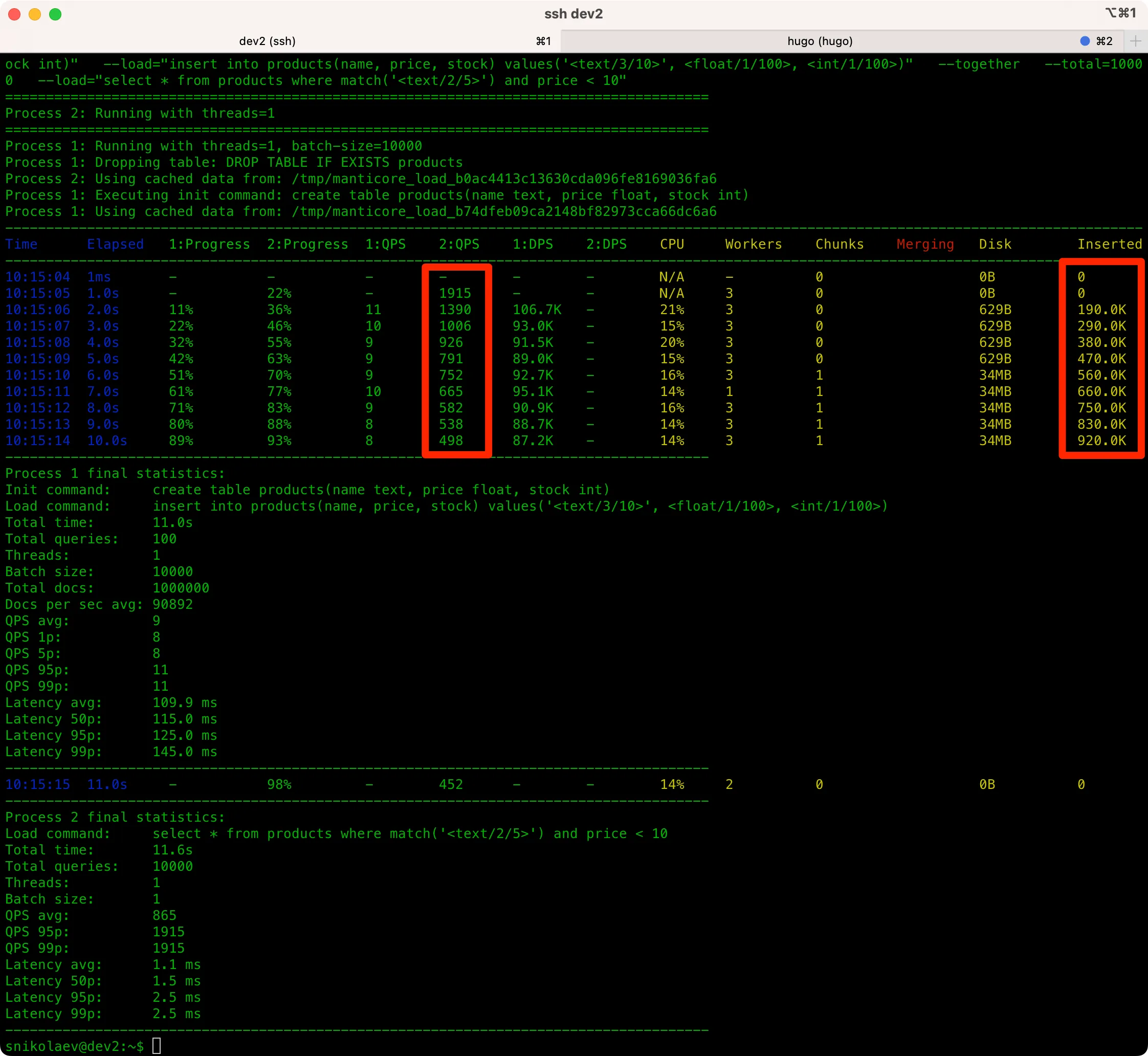Click the elapsed value 5.0s
This screenshot has height=1056, width=1148.
(x=103, y=359)
